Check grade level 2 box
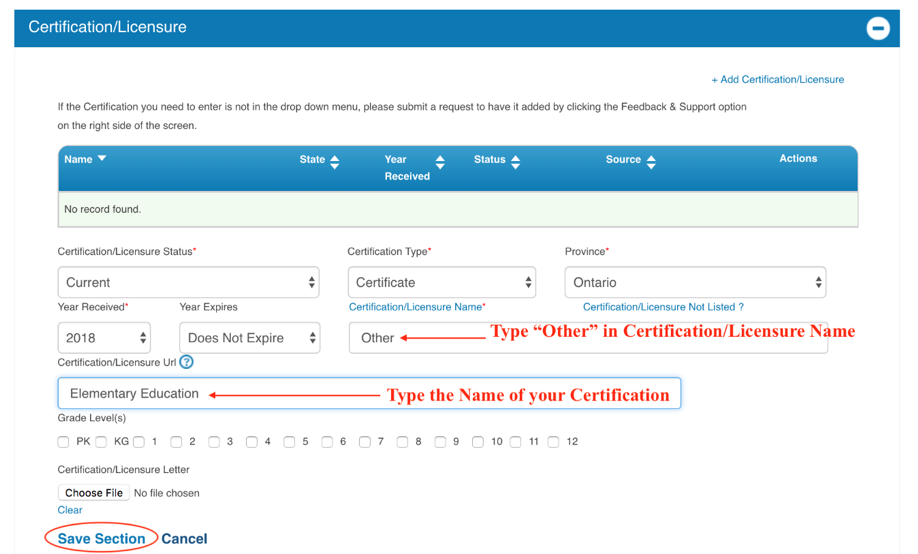 [x=176, y=442]
